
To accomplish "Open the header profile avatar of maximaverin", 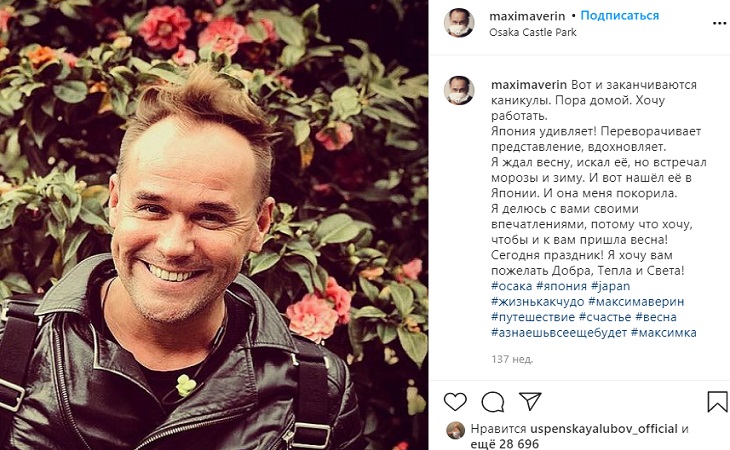I will [459, 22].
